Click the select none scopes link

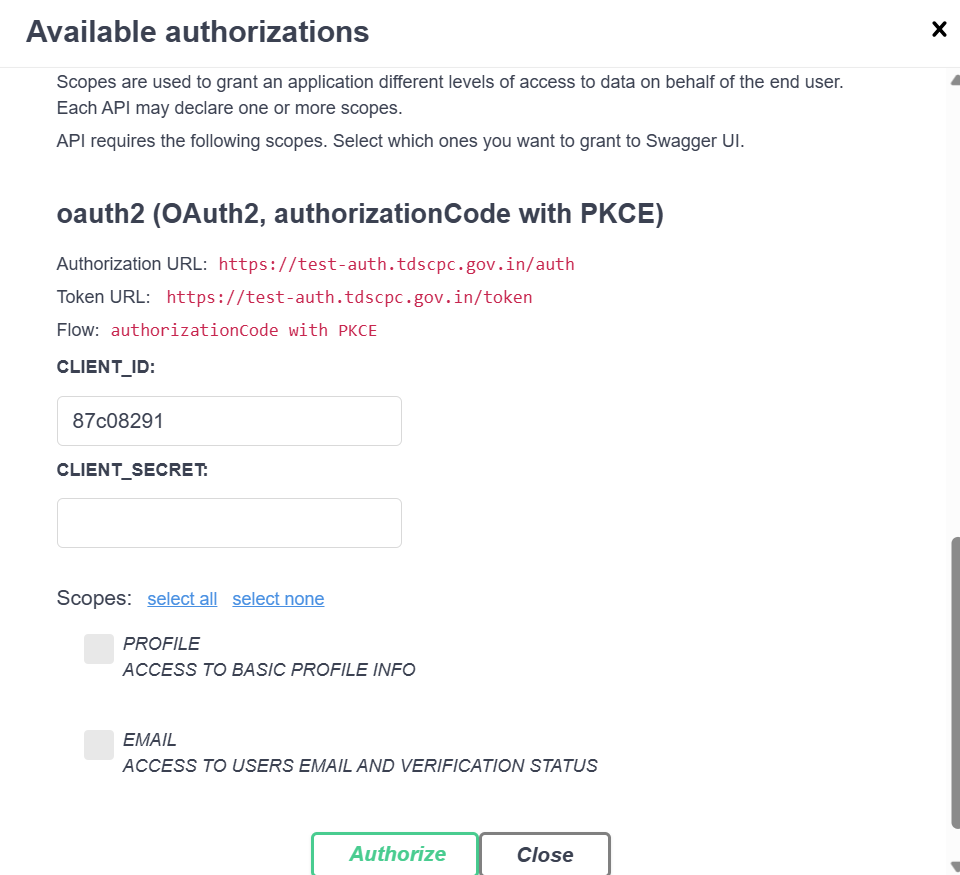click(x=278, y=598)
